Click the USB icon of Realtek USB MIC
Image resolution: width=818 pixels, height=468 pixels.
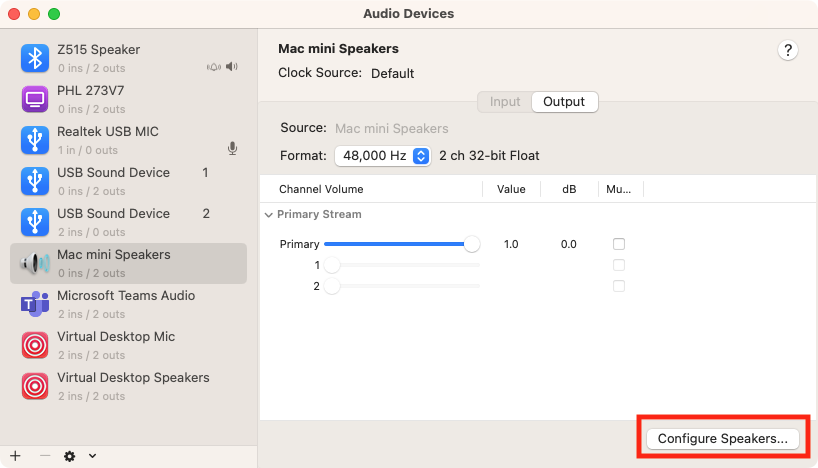coord(35,140)
